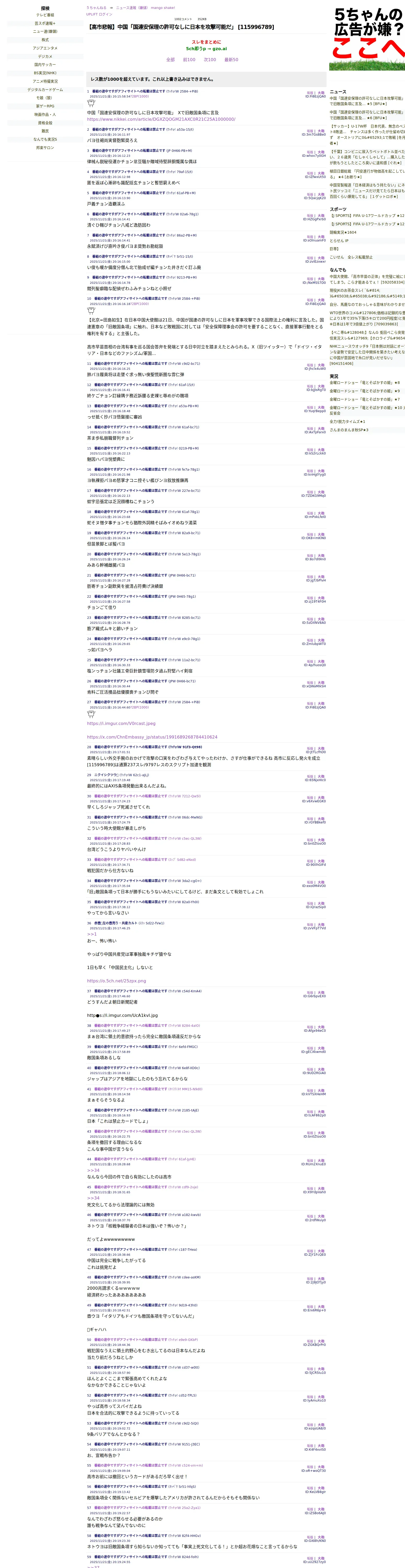Open 芸スポ速報+ board in sidebar
The height and width of the screenshot is (1568, 405).
pos(45,23)
